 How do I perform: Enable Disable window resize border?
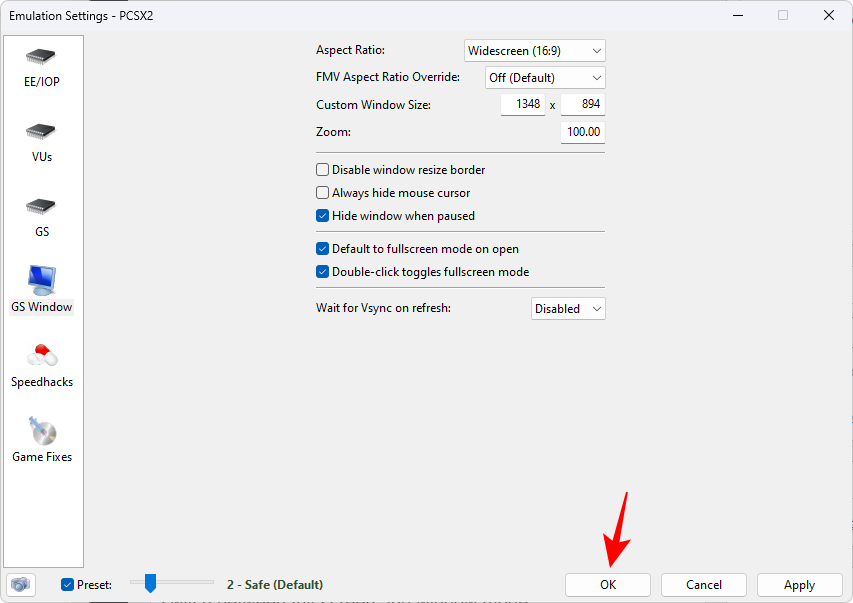pyautogui.click(x=323, y=170)
